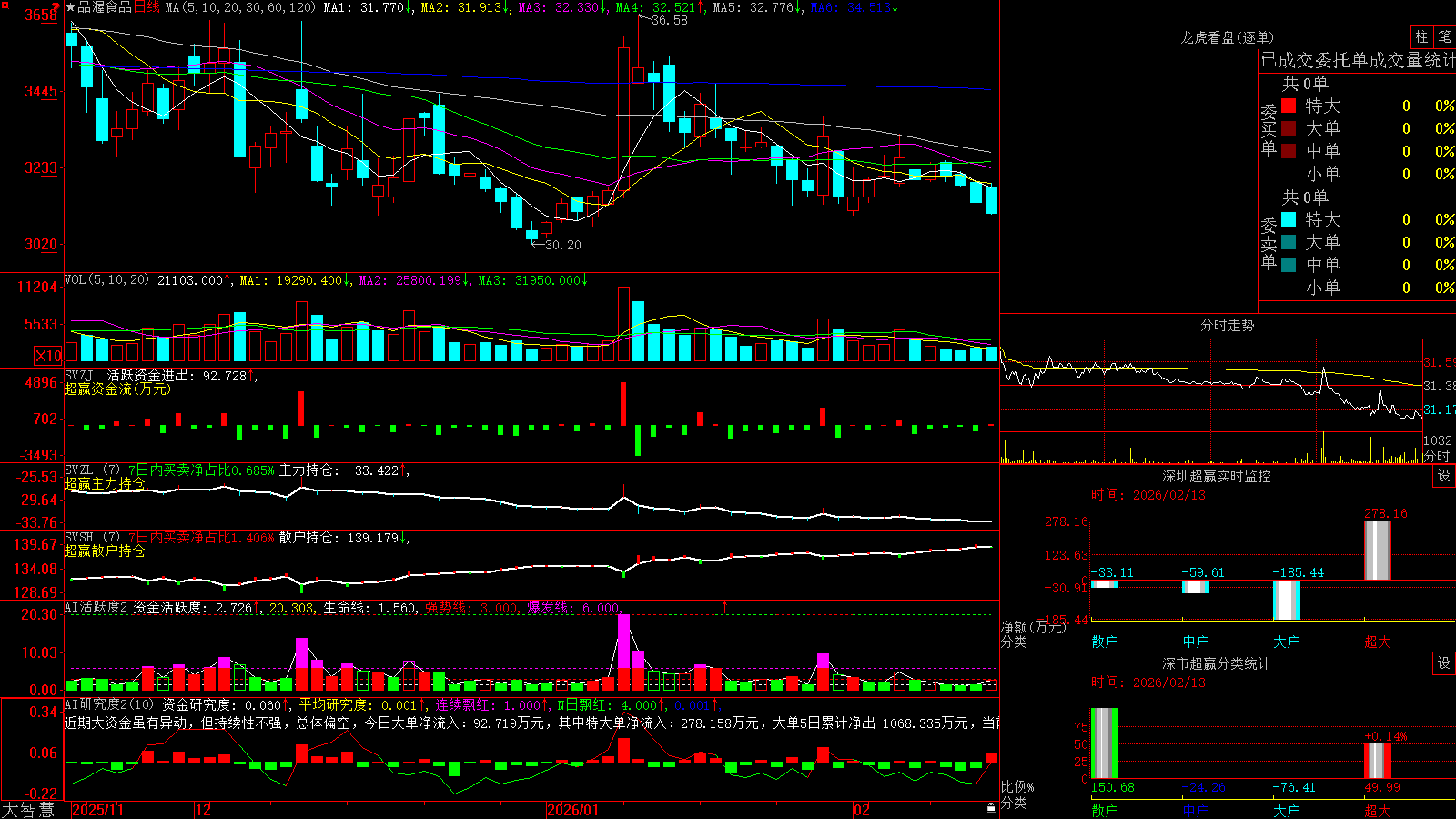This screenshot has height=819, width=1456.
Task: Select 大户 category in 深市超赢分类统计
Action: click(1287, 811)
